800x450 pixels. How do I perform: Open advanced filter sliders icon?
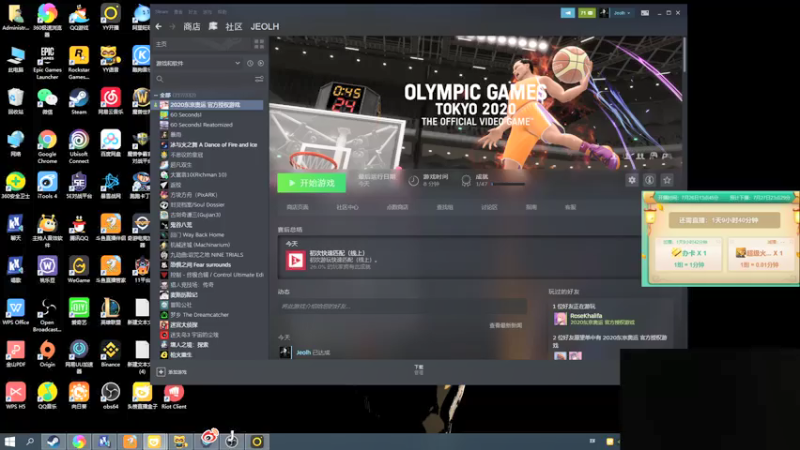259,79
